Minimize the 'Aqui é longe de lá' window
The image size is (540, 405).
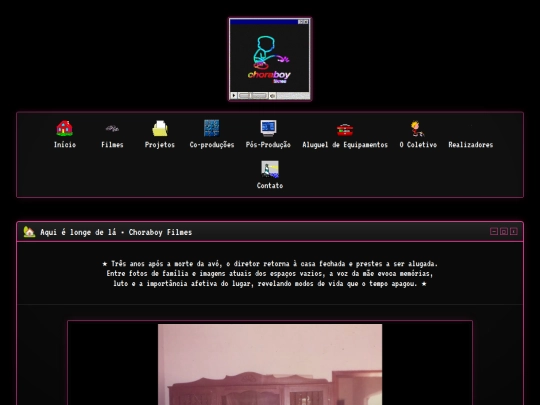(x=494, y=231)
